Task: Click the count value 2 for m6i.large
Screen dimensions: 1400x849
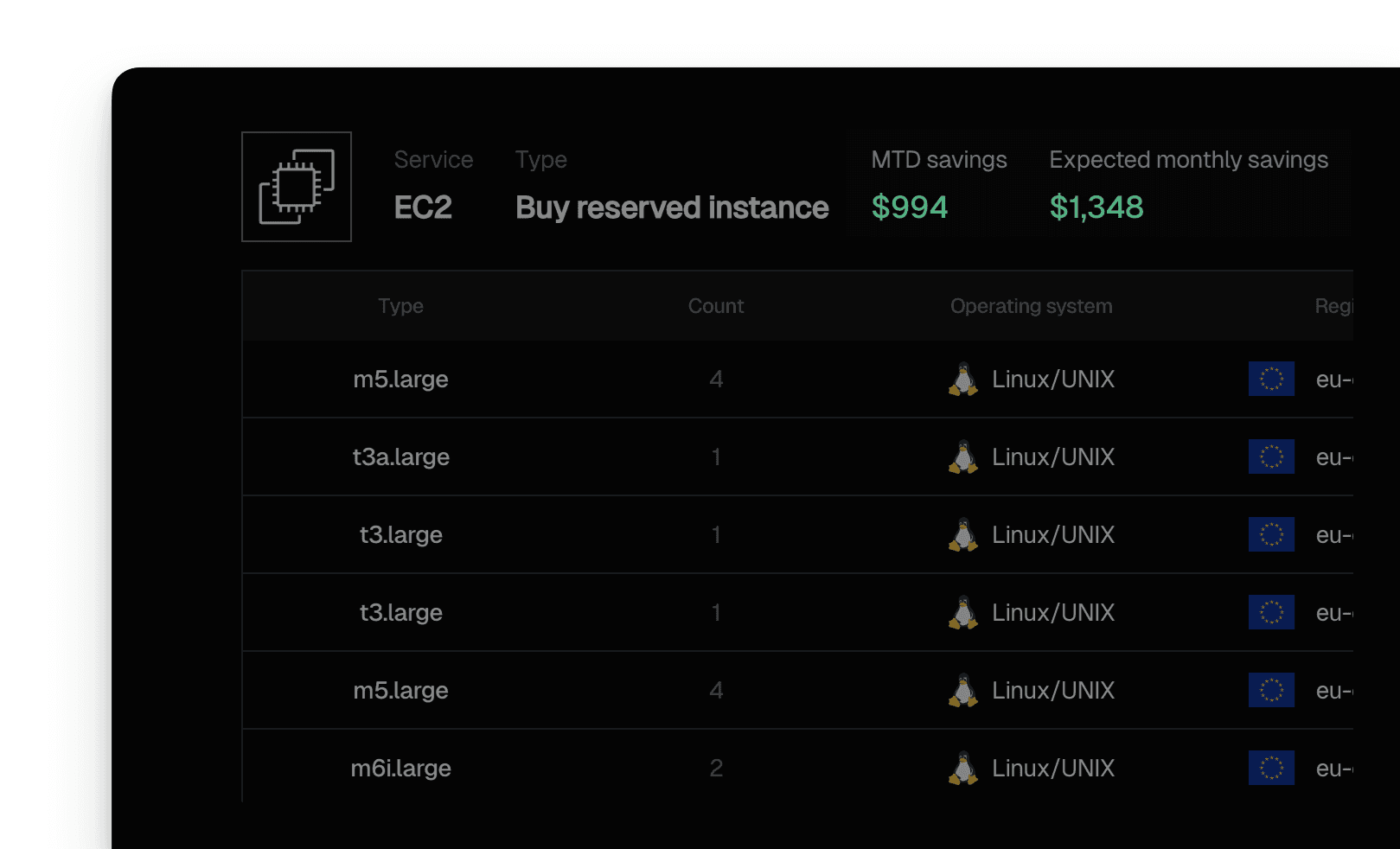Action: point(716,768)
